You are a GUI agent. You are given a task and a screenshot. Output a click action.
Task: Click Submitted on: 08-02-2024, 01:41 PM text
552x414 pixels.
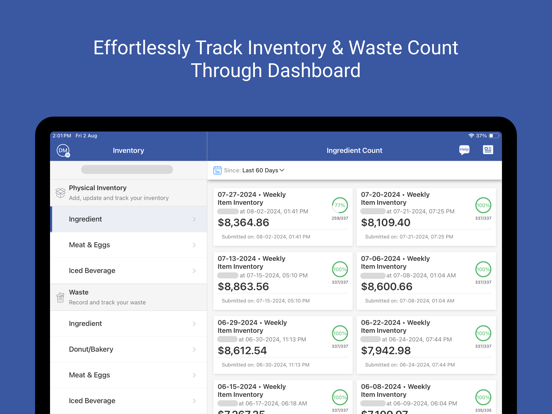[266, 237]
